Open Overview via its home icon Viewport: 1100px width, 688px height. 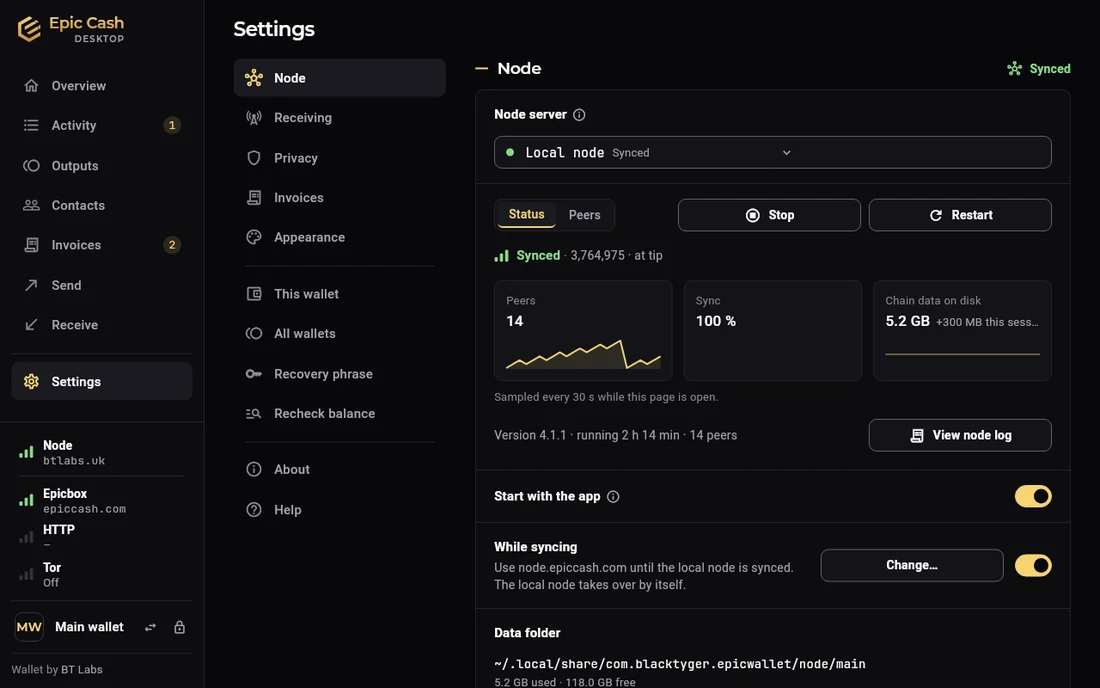(x=31, y=86)
